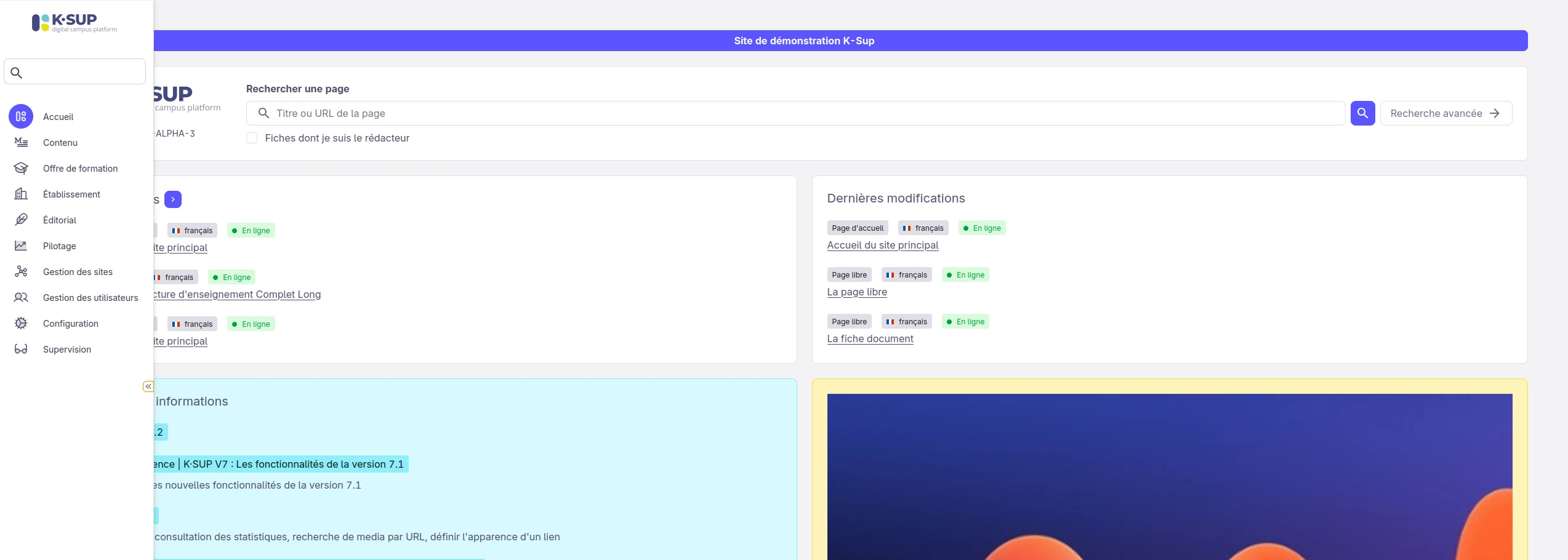Image resolution: width=1568 pixels, height=560 pixels.
Task: Focus the 'Titre ou URL de la page' field
Action: tap(800, 113)
